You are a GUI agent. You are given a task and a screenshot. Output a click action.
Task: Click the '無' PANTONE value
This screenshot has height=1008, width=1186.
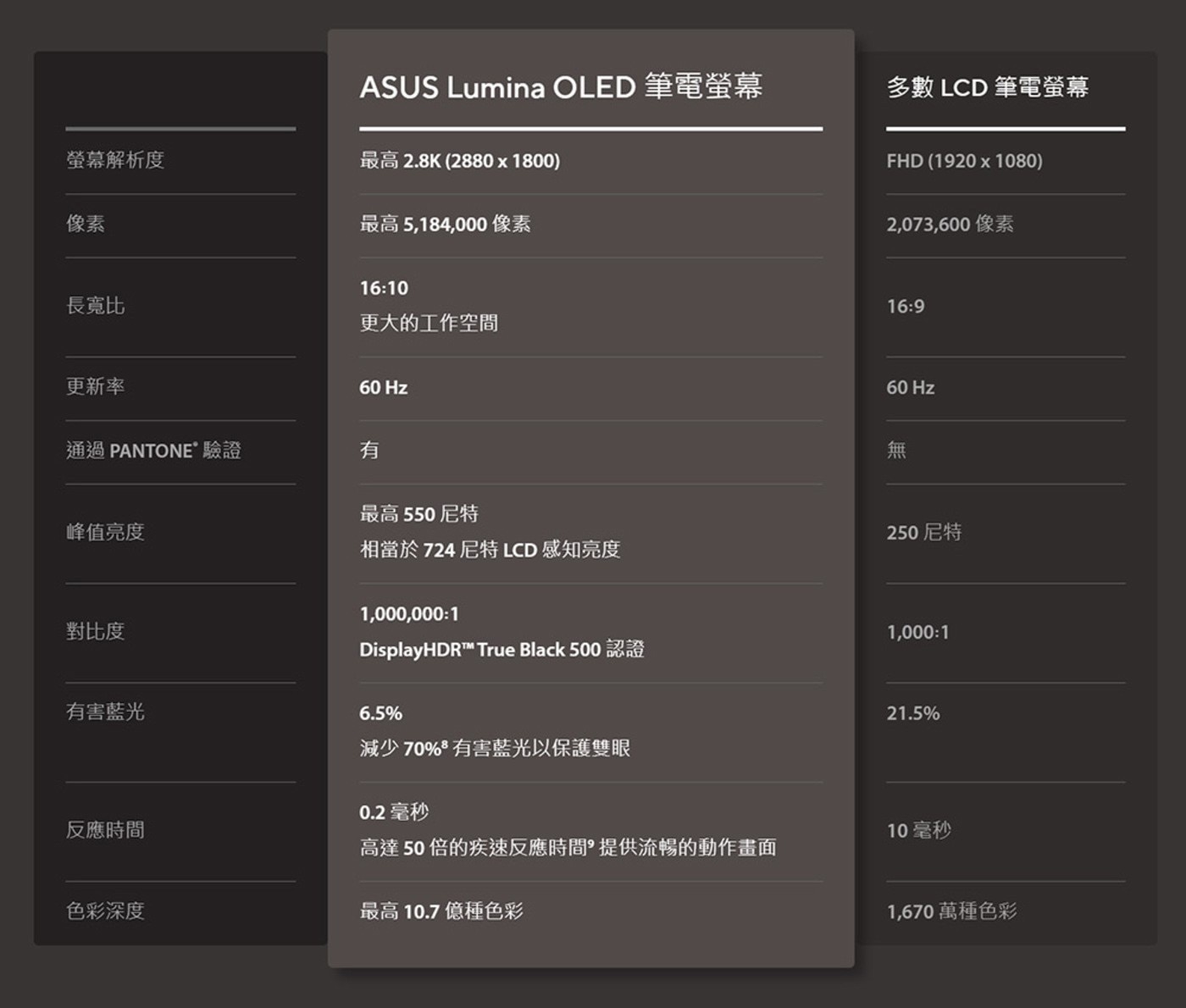896,450
